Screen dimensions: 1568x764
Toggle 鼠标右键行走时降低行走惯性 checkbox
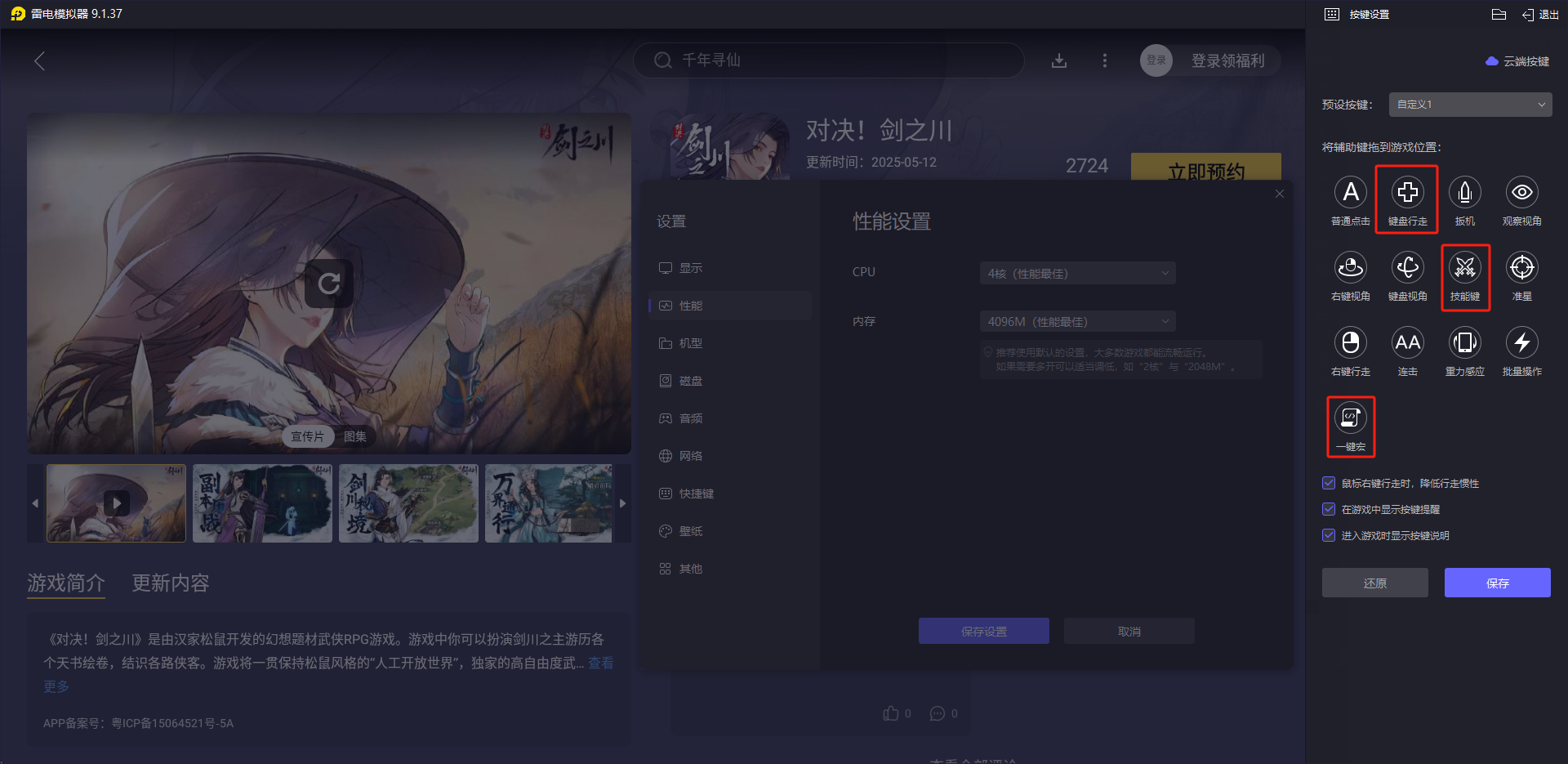[x=1329, y=483]
